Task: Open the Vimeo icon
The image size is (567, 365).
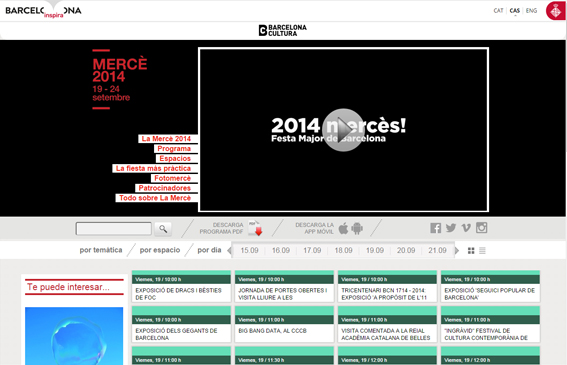Action: pyautogui.click(x=466, y=228)
